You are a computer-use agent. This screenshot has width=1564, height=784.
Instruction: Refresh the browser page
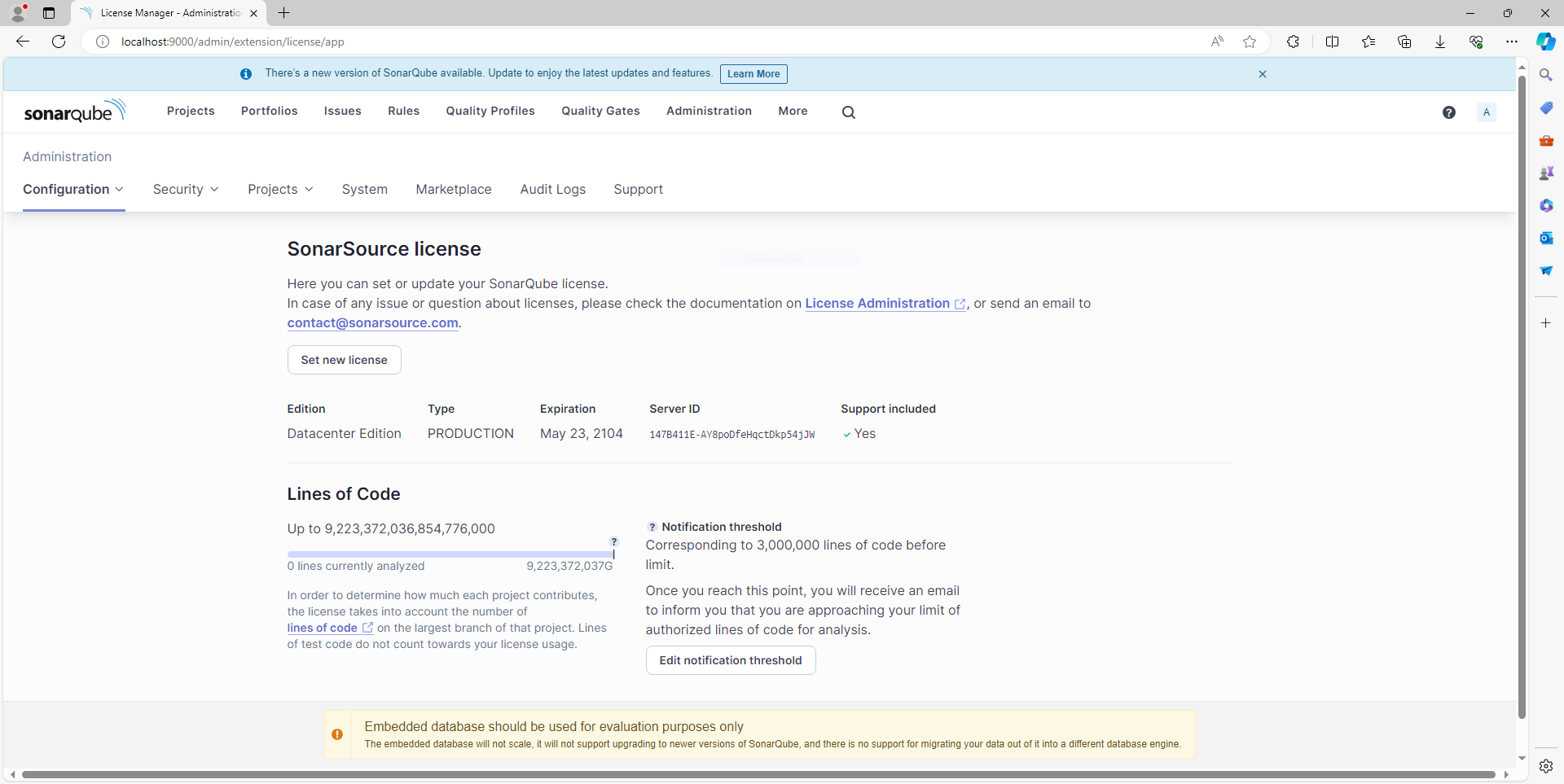pyautogui.click(x=59, y=42)
